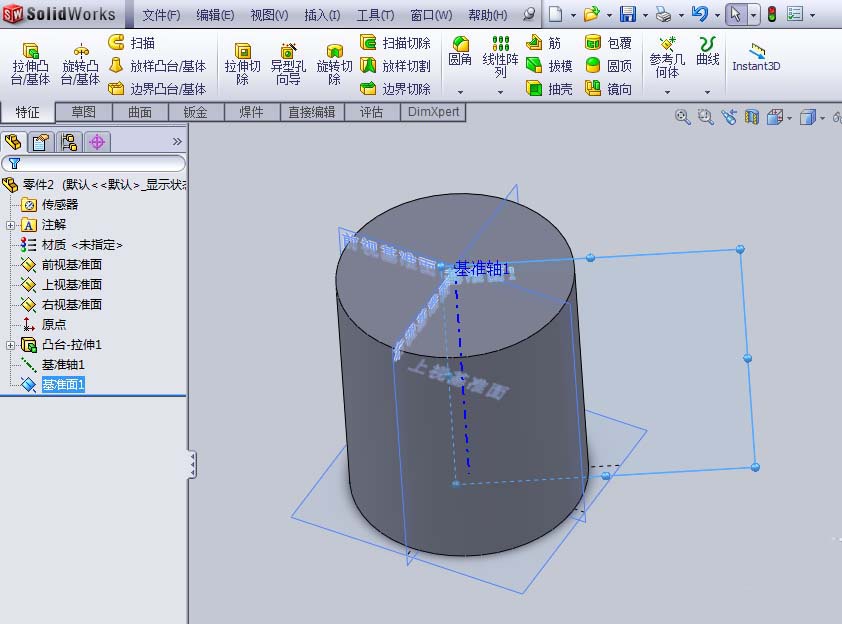Image resolution: width=842 pixels, height=624 pixels.
Task: Click the Print icon
Action: [x=663, y=14]
